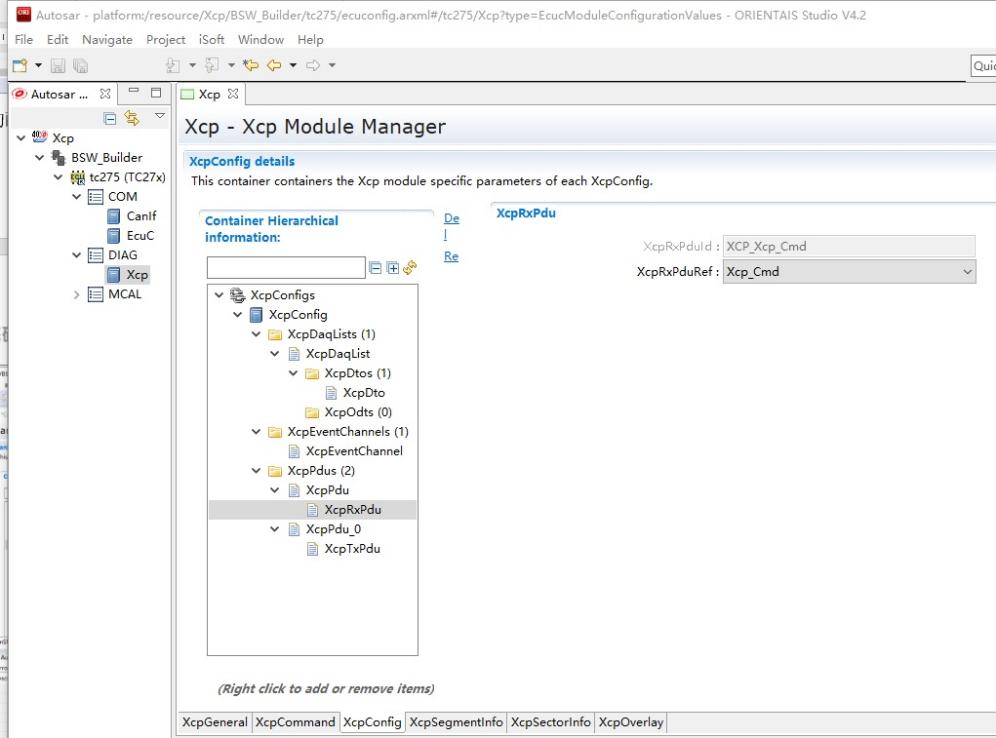996x738 pixels.
Task: Click the back navigation arrow in toolbar
Action: pyautogui.click(x=273, y=66)
